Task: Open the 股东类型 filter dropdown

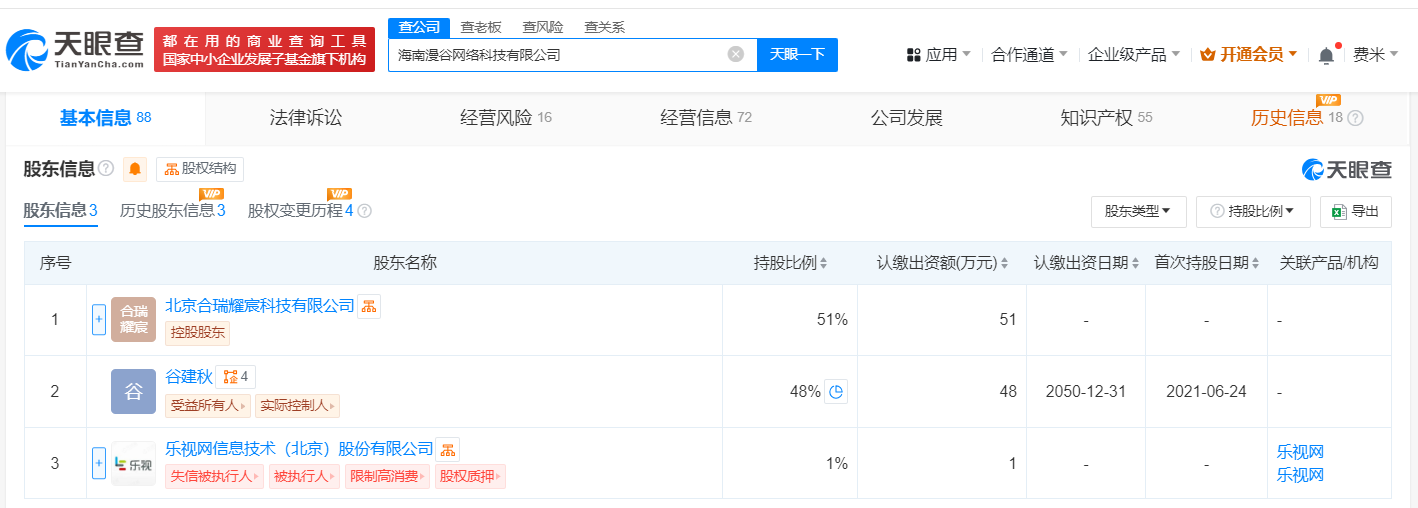Action: pos(1138,211)
